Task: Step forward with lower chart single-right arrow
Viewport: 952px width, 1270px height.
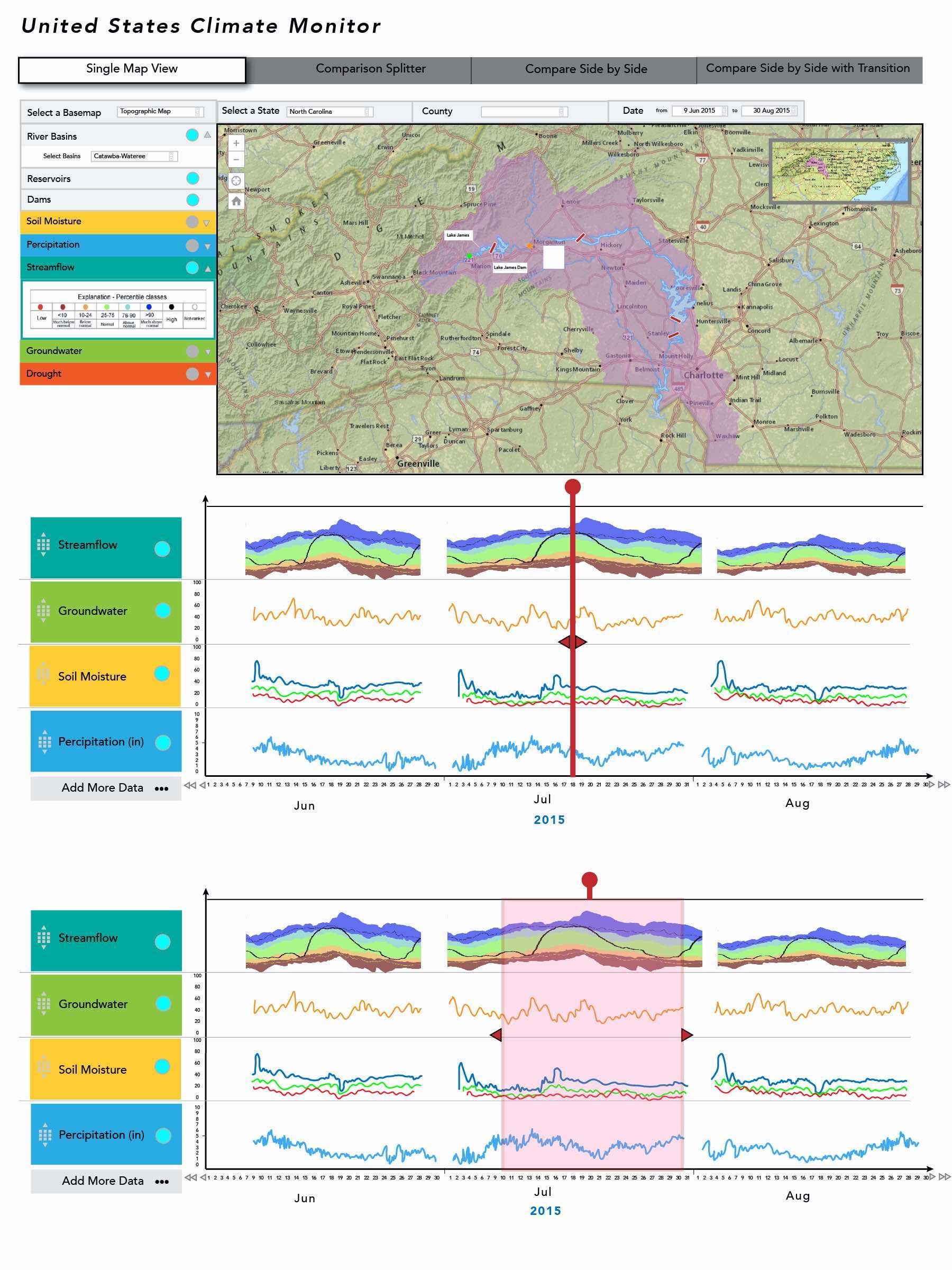Action: pos(932,1177)
